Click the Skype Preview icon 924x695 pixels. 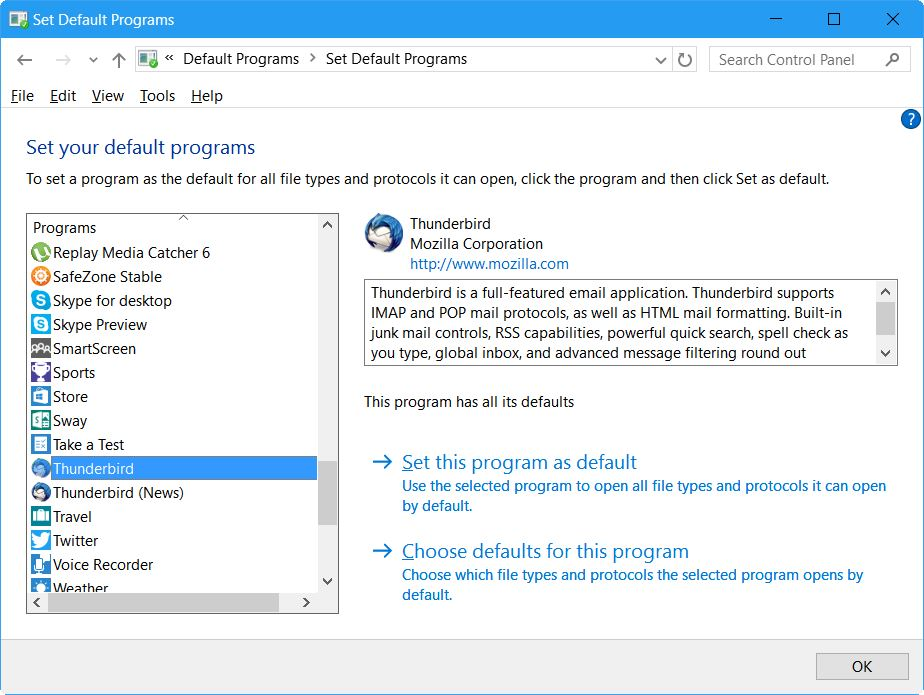pyautogui.click(x=41, y=324)
